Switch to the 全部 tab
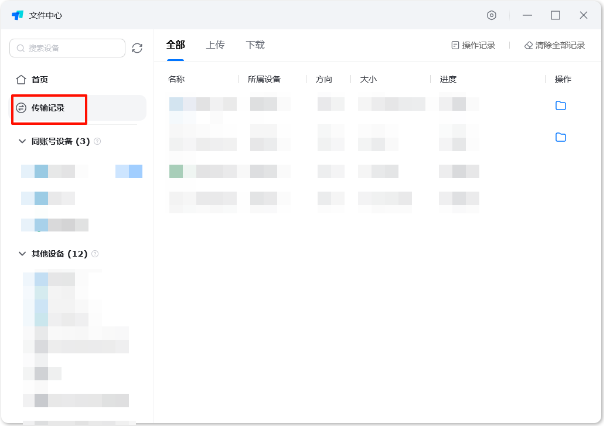The width and height of the screenshot is (604, 426). [176, 45]
